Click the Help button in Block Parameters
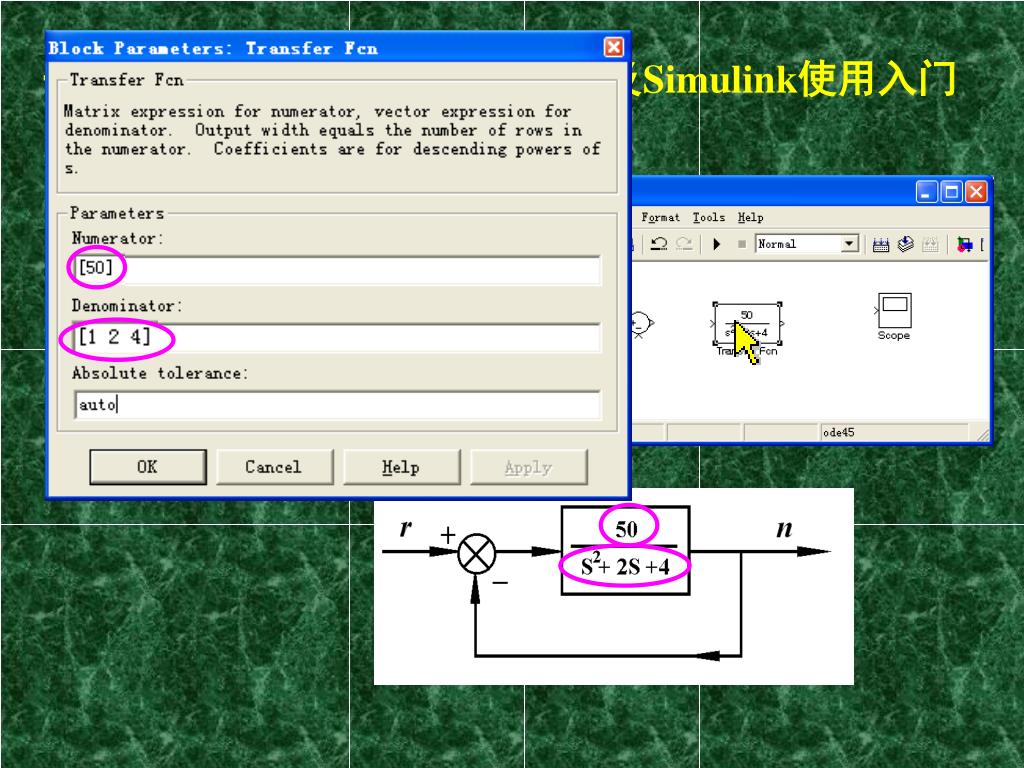1024x768 pixels. (x=402, y=467)
